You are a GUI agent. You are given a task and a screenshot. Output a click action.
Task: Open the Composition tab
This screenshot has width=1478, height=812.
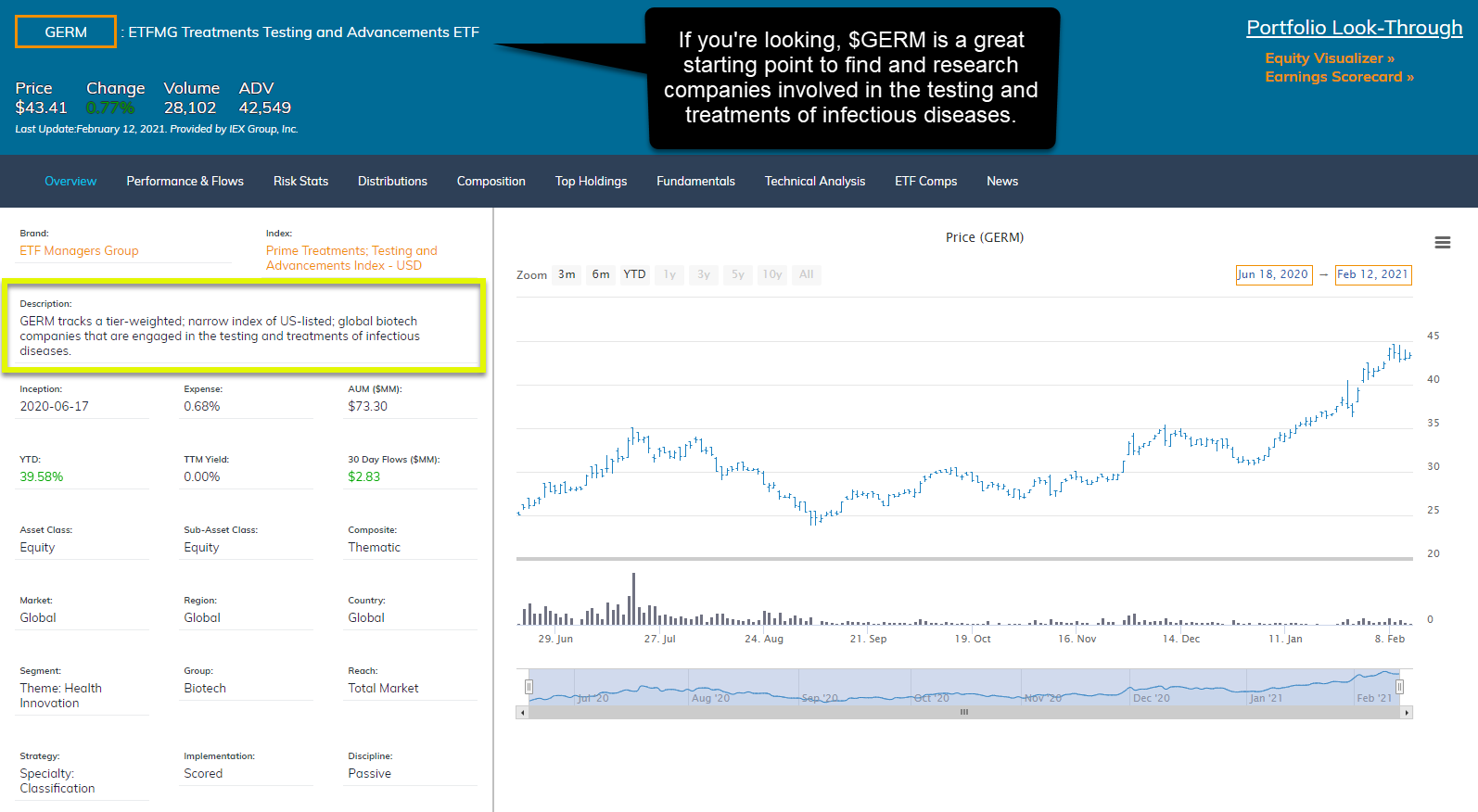[491, 182]
